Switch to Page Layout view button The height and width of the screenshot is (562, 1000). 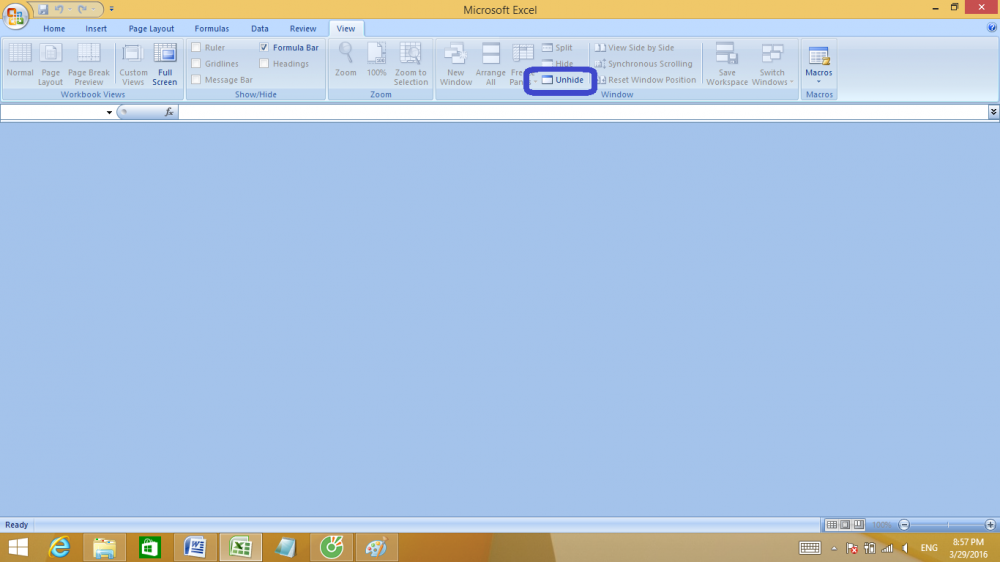pos(50,64)
